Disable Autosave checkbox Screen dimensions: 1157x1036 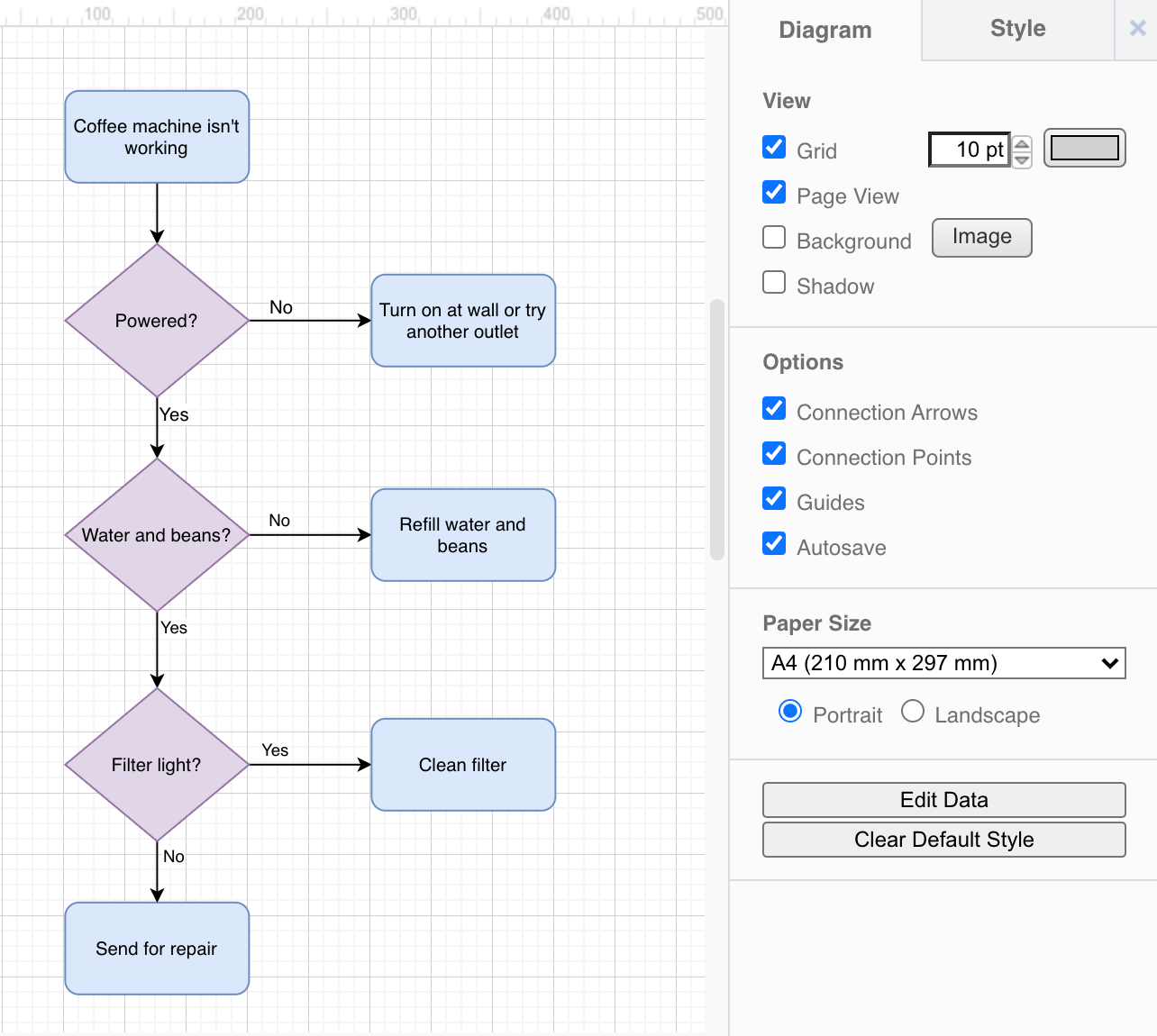pyautogui.click(x=774, y=544)
